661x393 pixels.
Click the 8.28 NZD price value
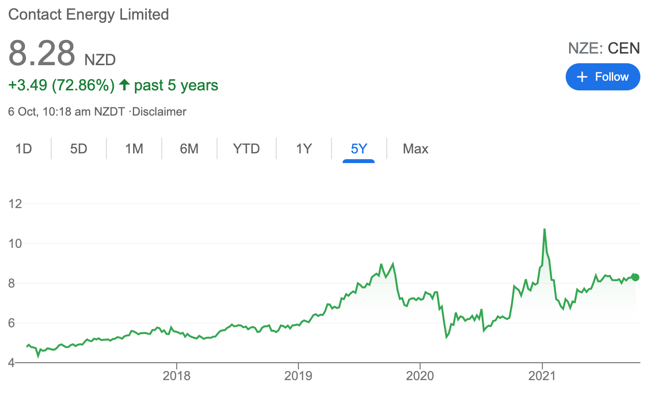click(x=62, y=54)
